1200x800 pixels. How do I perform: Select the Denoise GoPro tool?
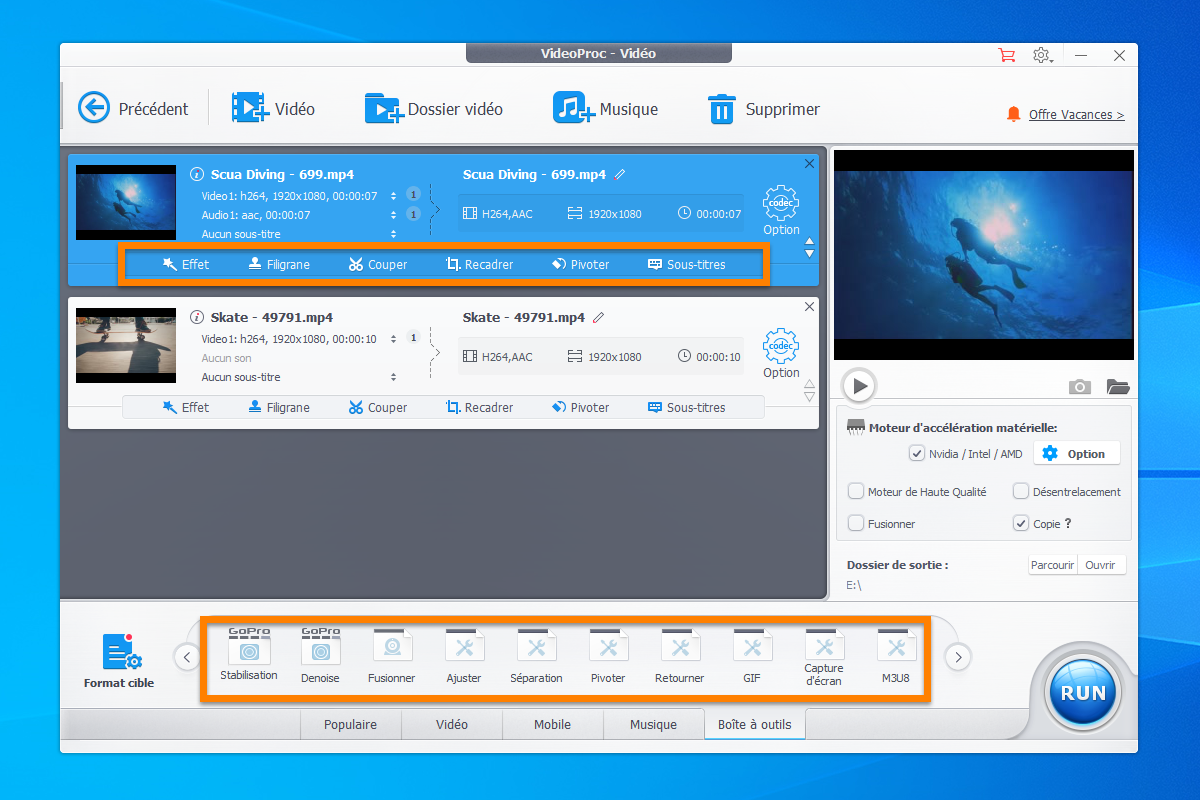(321, 656)
